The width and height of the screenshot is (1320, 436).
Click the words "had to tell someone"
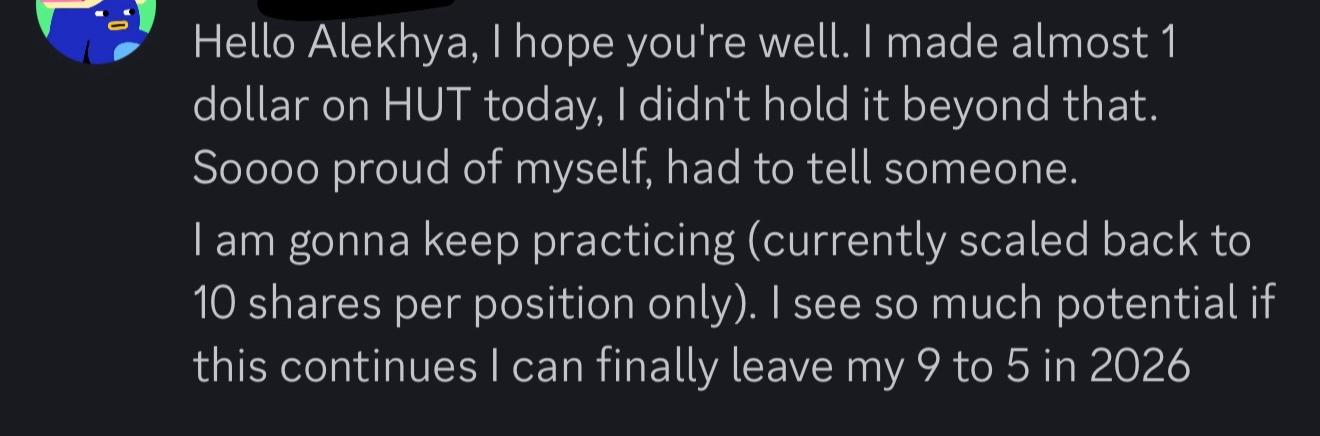(x=872, y=170)
